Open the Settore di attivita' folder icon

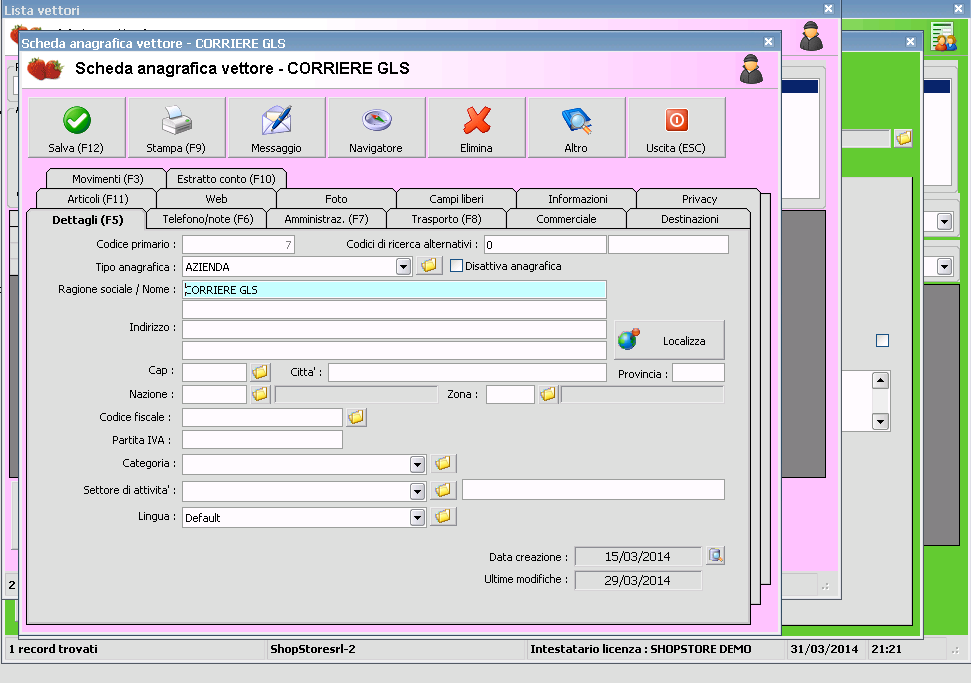click(443, 490)
